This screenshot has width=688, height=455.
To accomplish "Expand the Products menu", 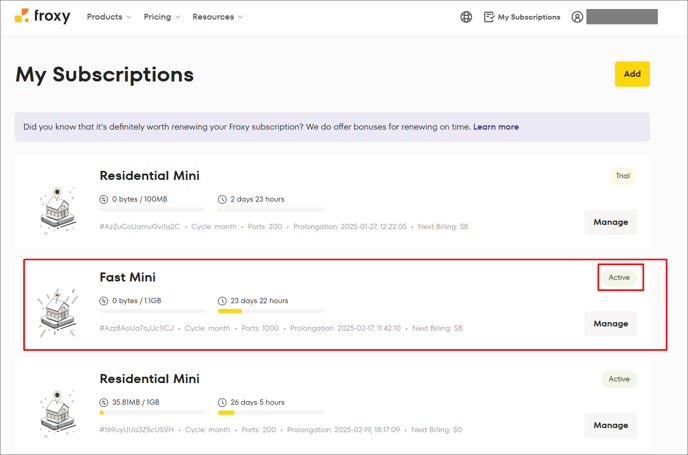I will click(x=109, y=17).
